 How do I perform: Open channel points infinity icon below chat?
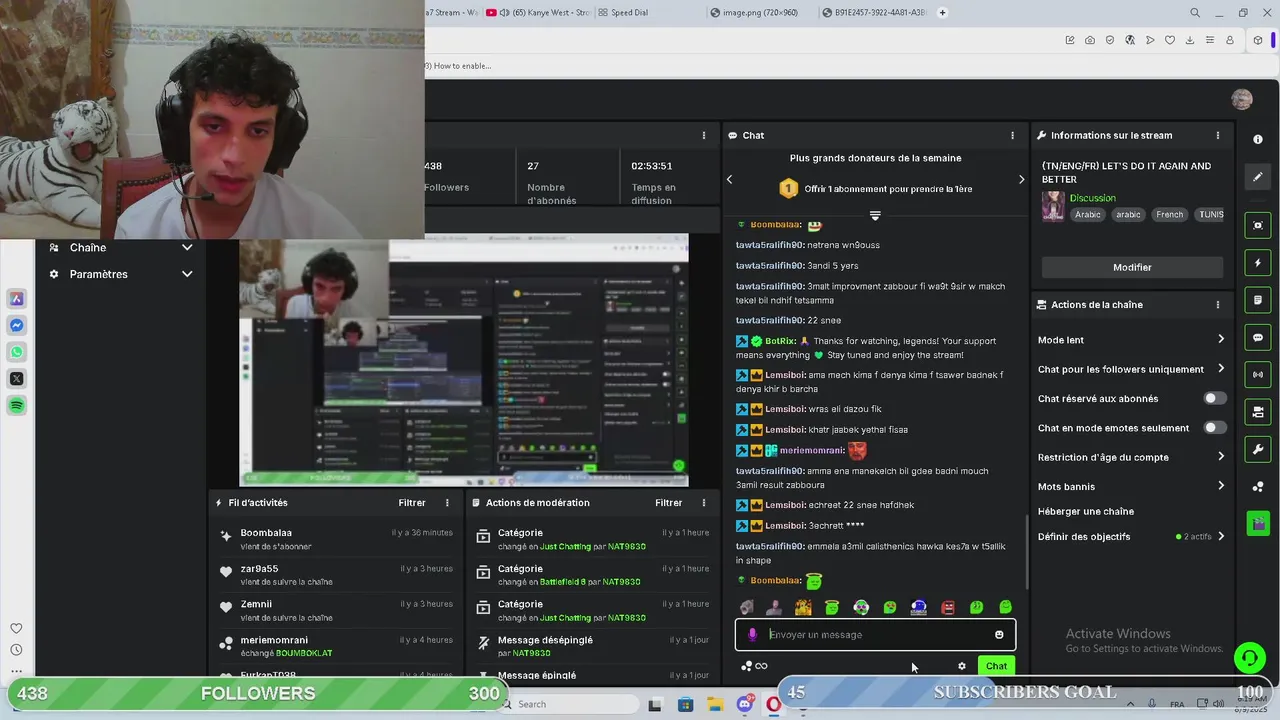754,666
